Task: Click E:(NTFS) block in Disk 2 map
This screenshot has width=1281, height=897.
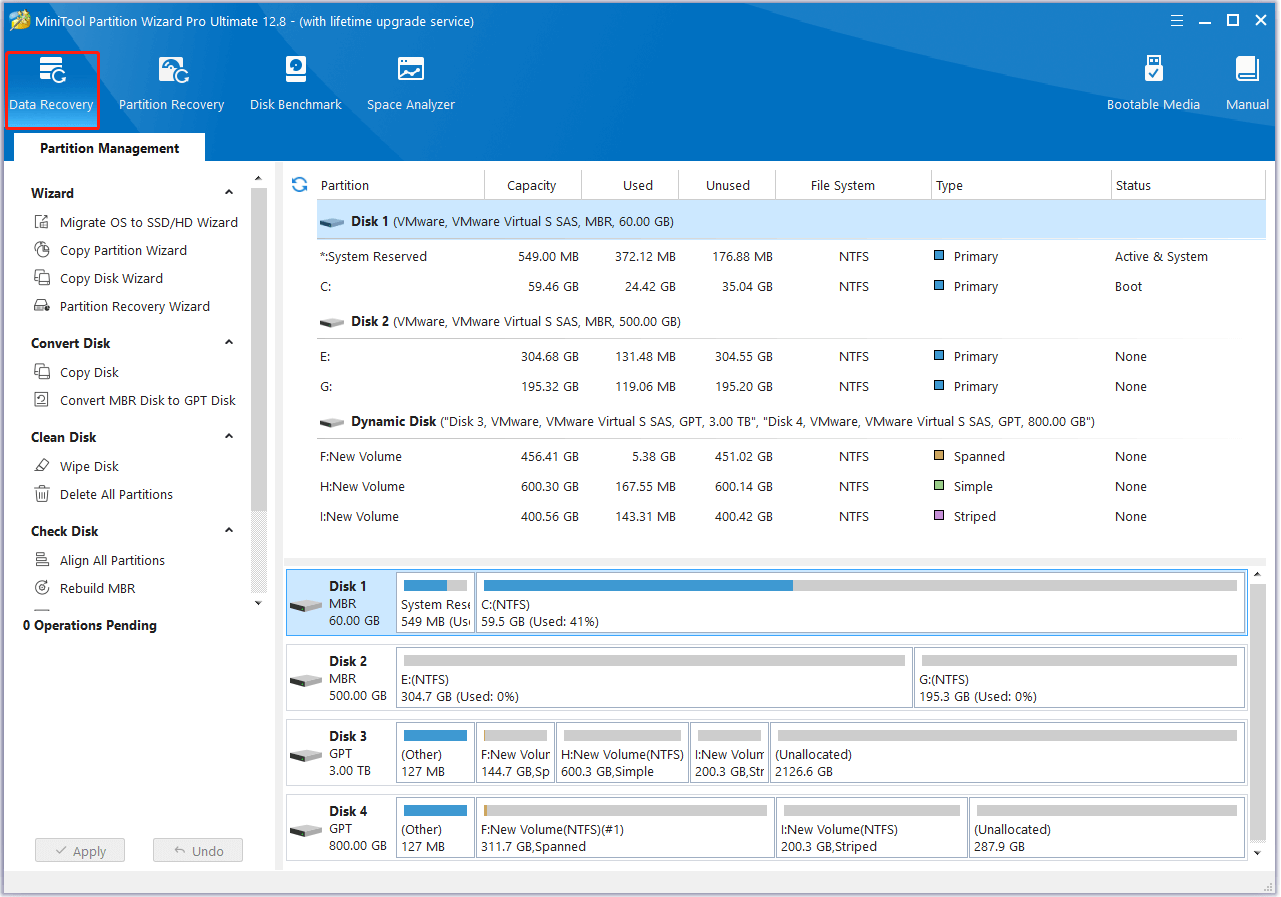Action: 654,678
